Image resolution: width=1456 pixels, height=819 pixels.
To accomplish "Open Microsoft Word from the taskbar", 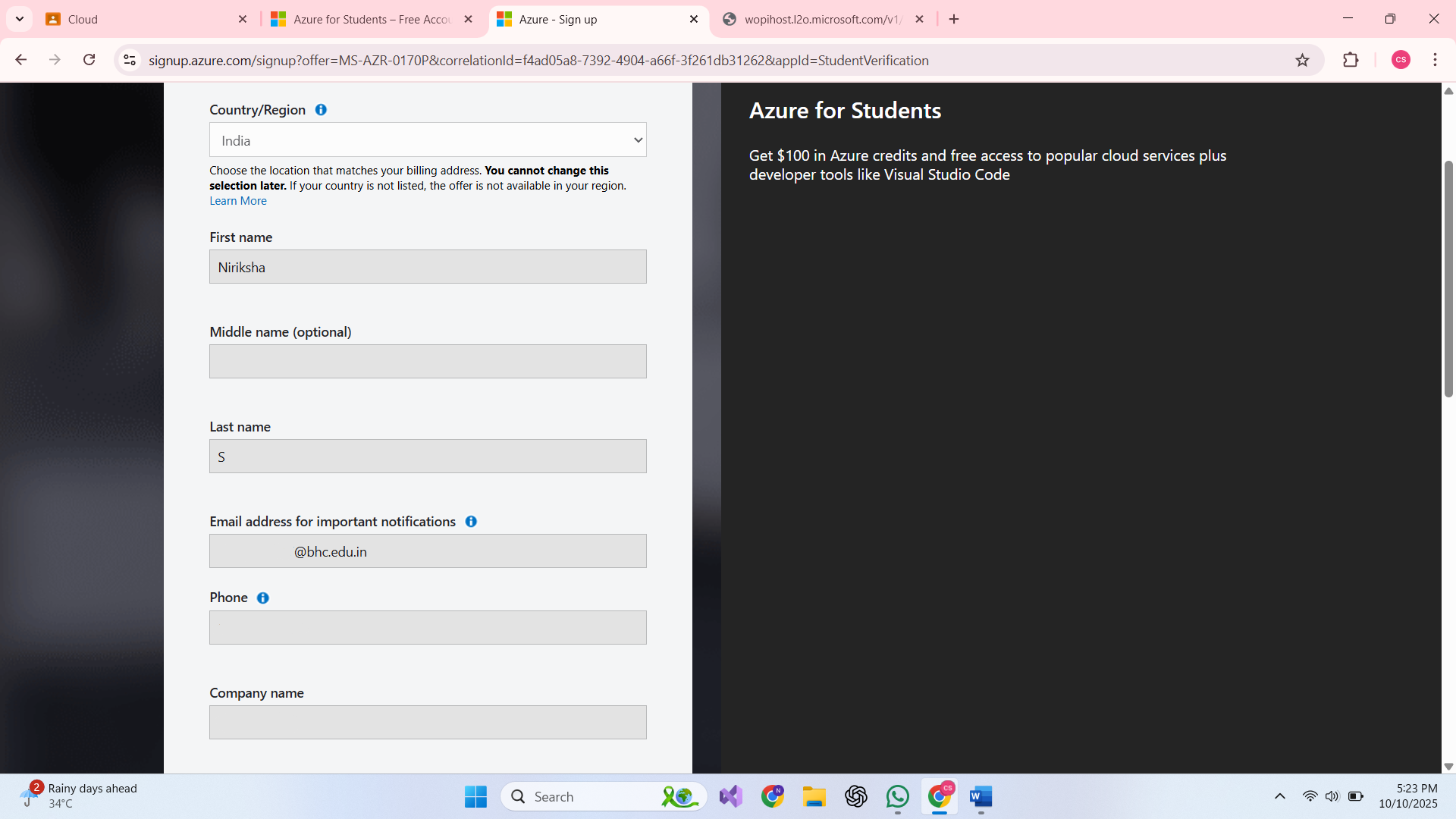I will [981, 796].
